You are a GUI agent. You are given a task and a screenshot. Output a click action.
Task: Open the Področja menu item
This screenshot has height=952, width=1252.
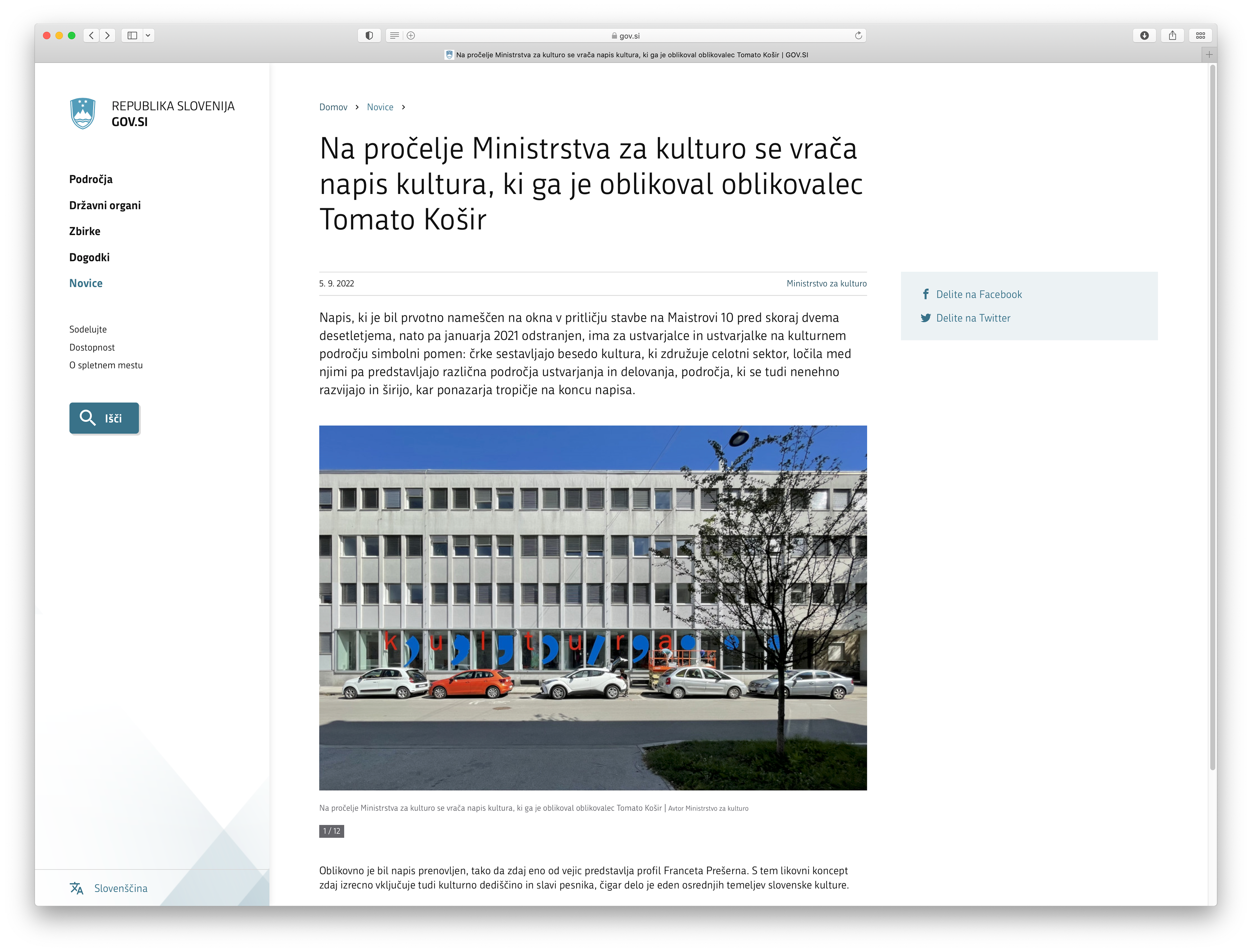(x=91, y=180)
